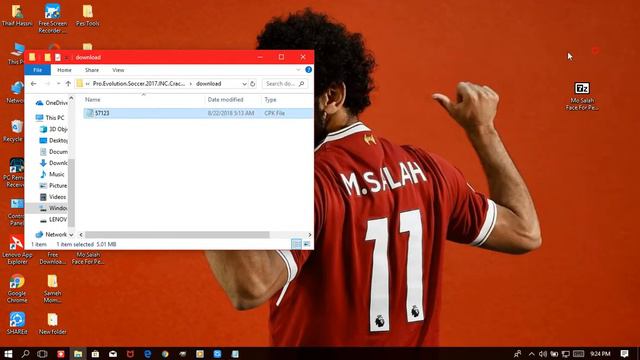The height and width of the screenshot is (360, 640).
Task: Open the View ribbon tab
Action: pyautogui.click(x=118, y=70)
